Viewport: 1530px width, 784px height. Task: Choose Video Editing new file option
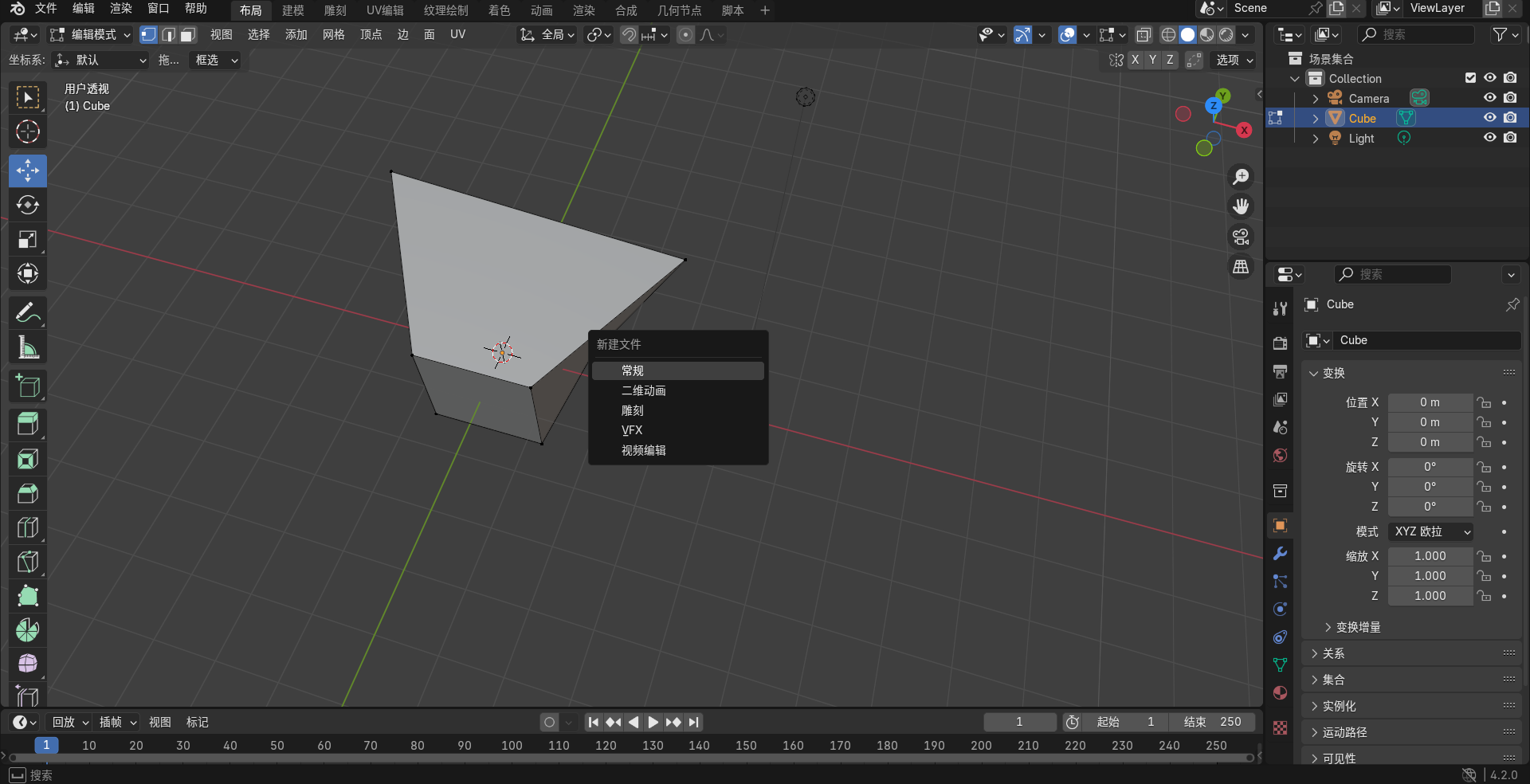[678, 450]
